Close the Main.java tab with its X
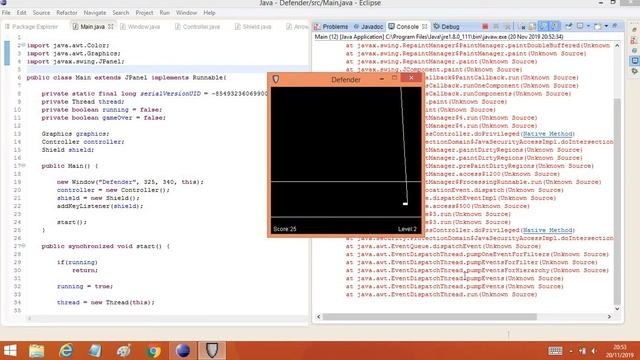The width and height of the screenshot is (640, 360). coord(111,27)
